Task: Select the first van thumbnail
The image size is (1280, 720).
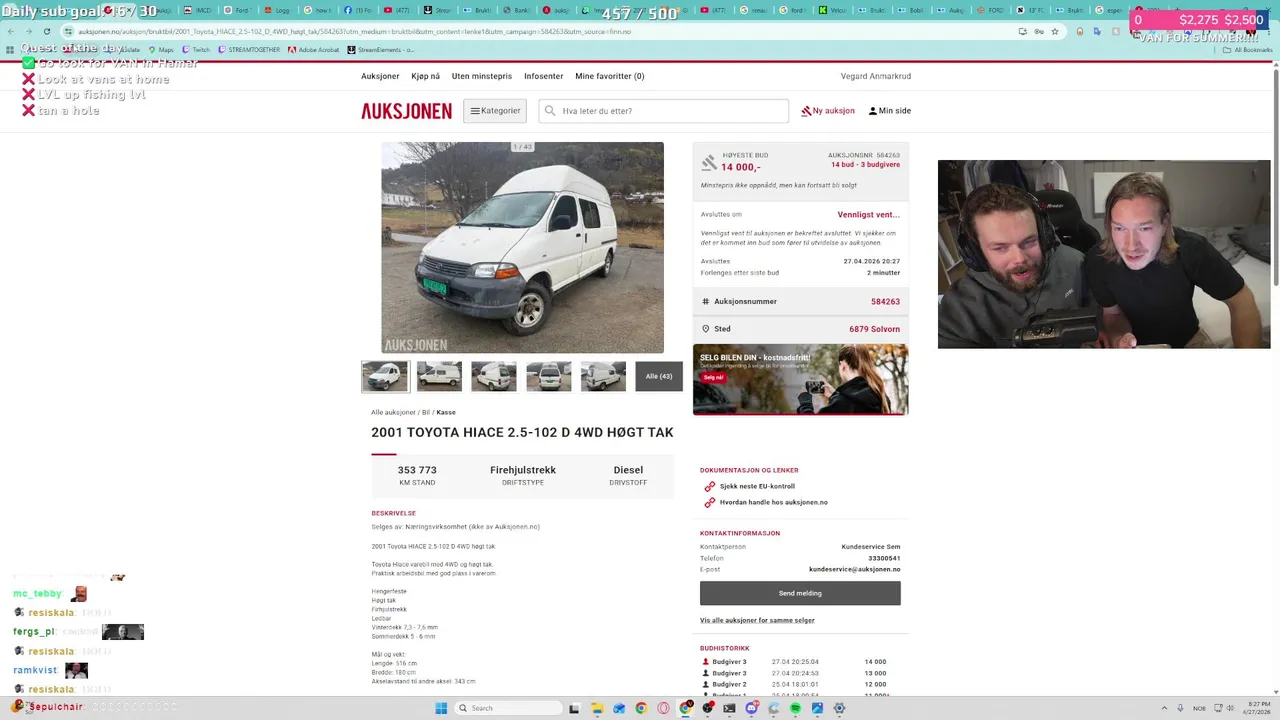Action: (385, 376)
